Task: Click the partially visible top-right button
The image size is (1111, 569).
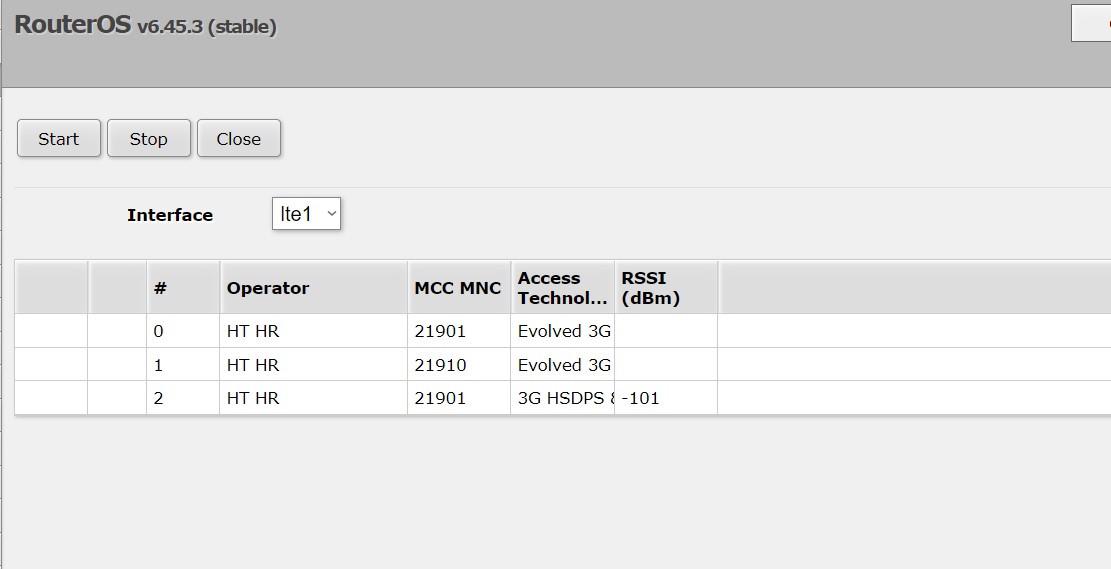Action: [x=1091, y=23]
